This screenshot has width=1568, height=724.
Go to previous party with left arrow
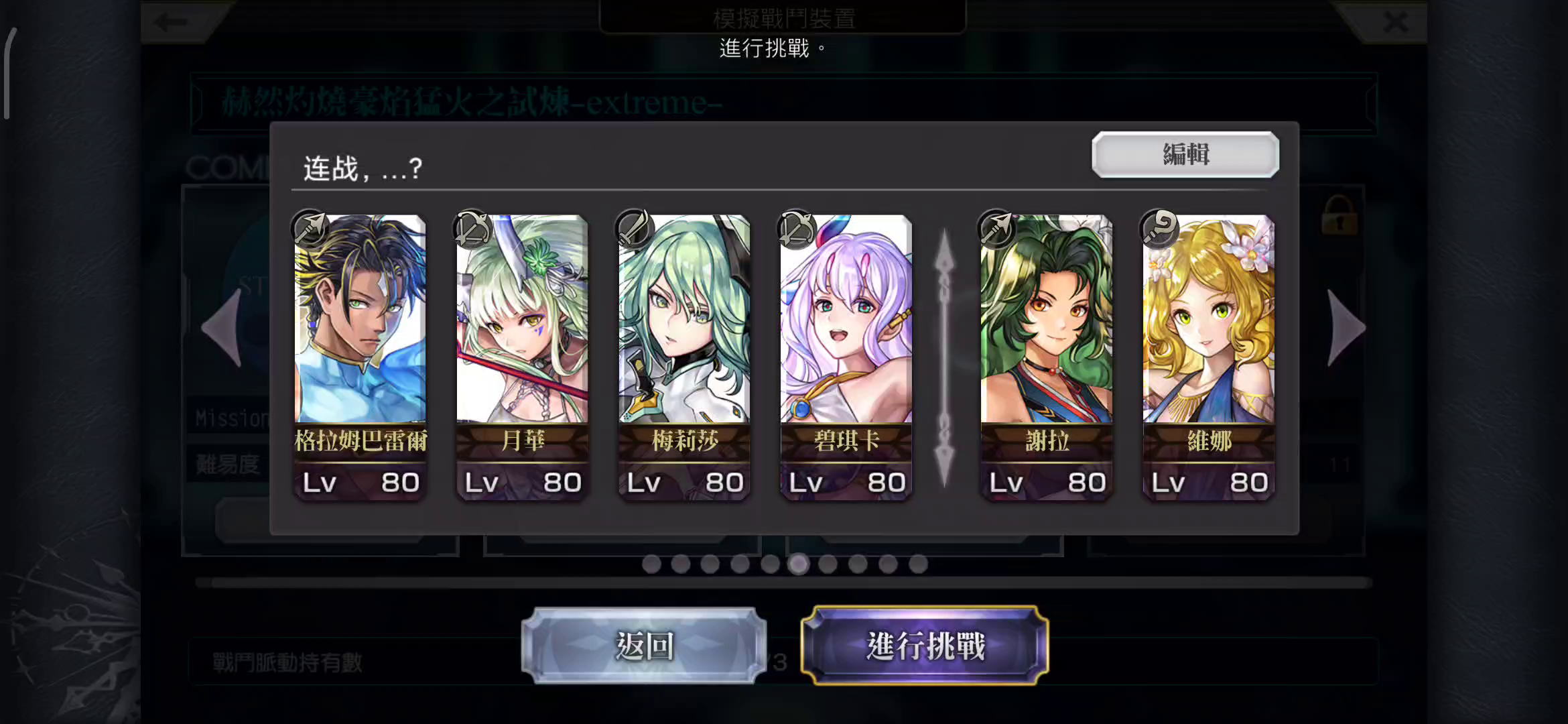click(222, 328)
